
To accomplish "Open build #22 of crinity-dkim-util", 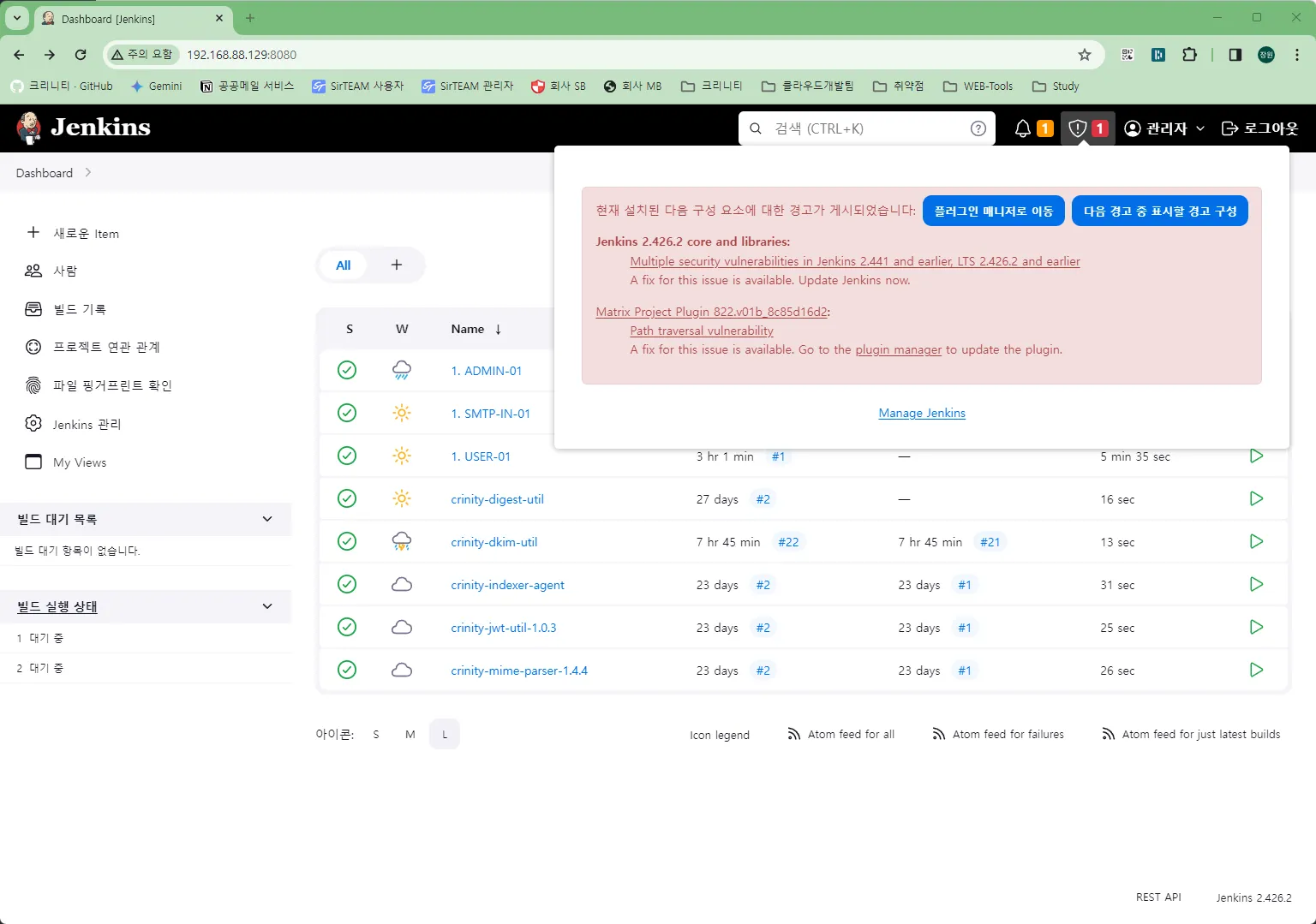I will click(x=788, y=542).
